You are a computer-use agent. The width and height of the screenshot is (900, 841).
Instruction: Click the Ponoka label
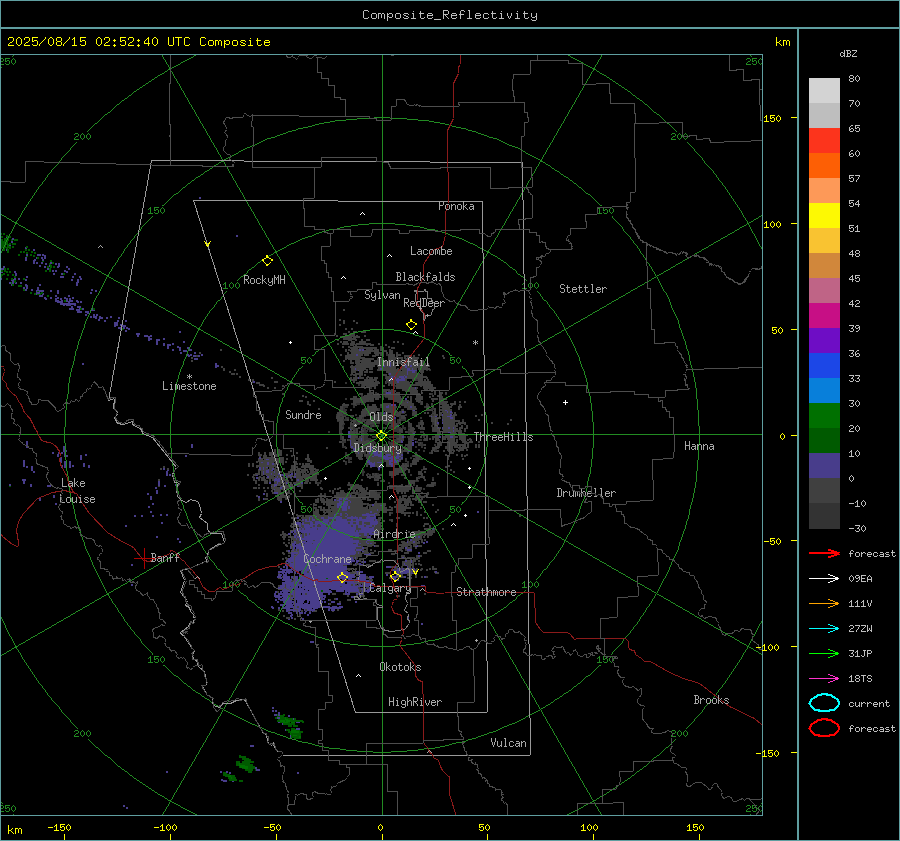[456, 206]
